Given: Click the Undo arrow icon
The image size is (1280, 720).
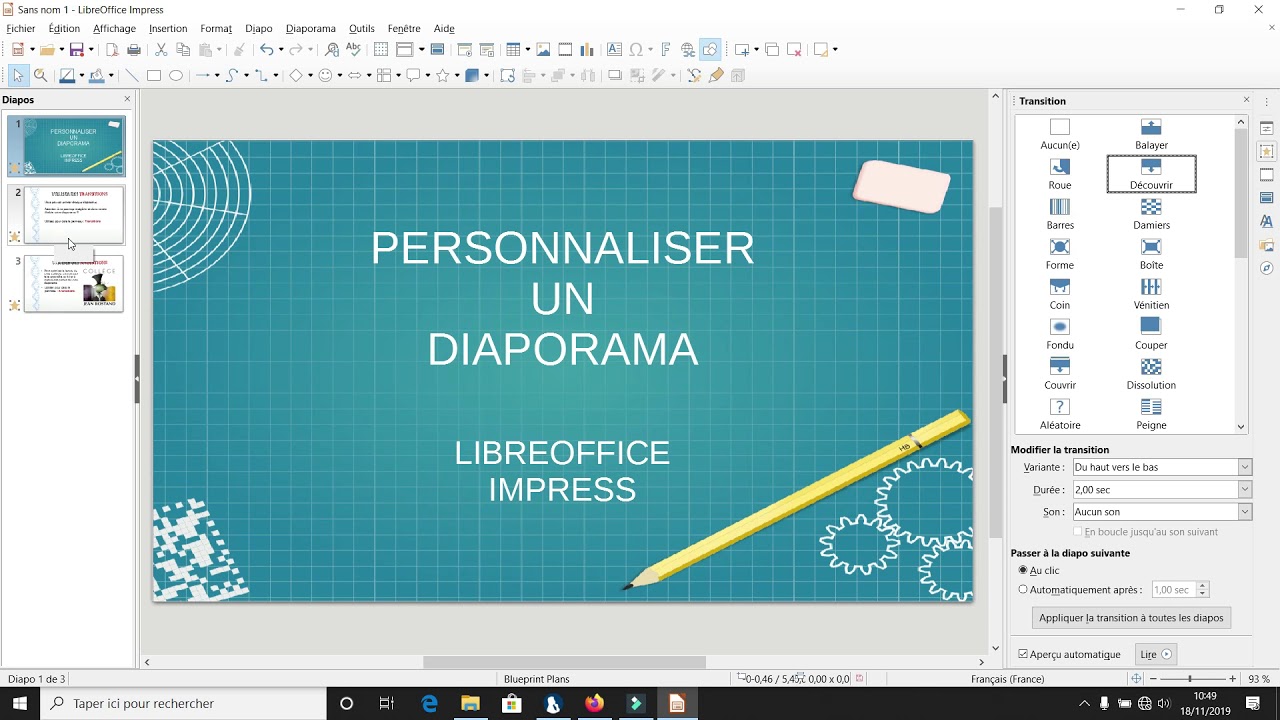Looking at the screenshot, I should coord(266,49).
